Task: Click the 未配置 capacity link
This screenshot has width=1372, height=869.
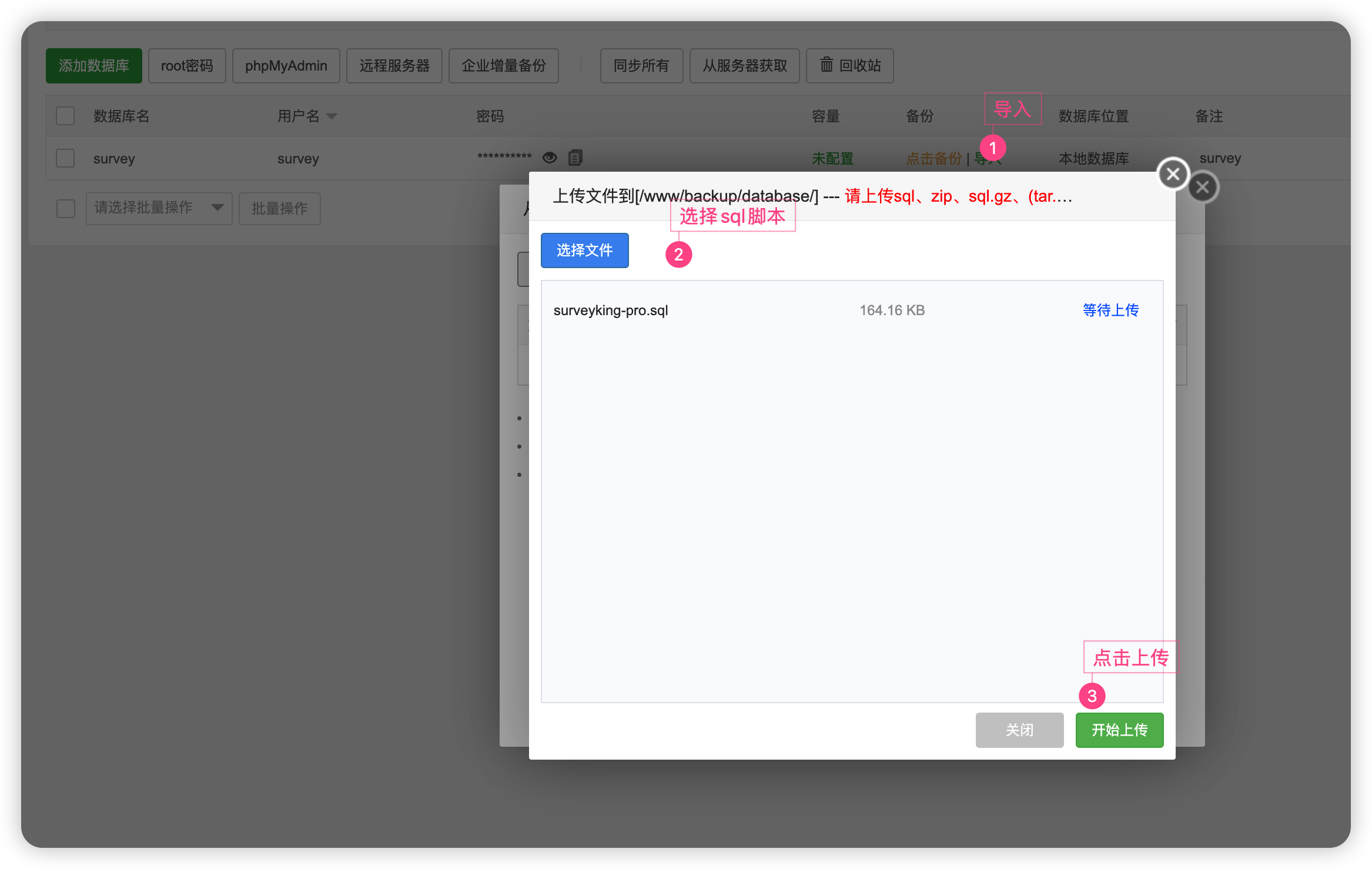Action: [x=832, y=159]
